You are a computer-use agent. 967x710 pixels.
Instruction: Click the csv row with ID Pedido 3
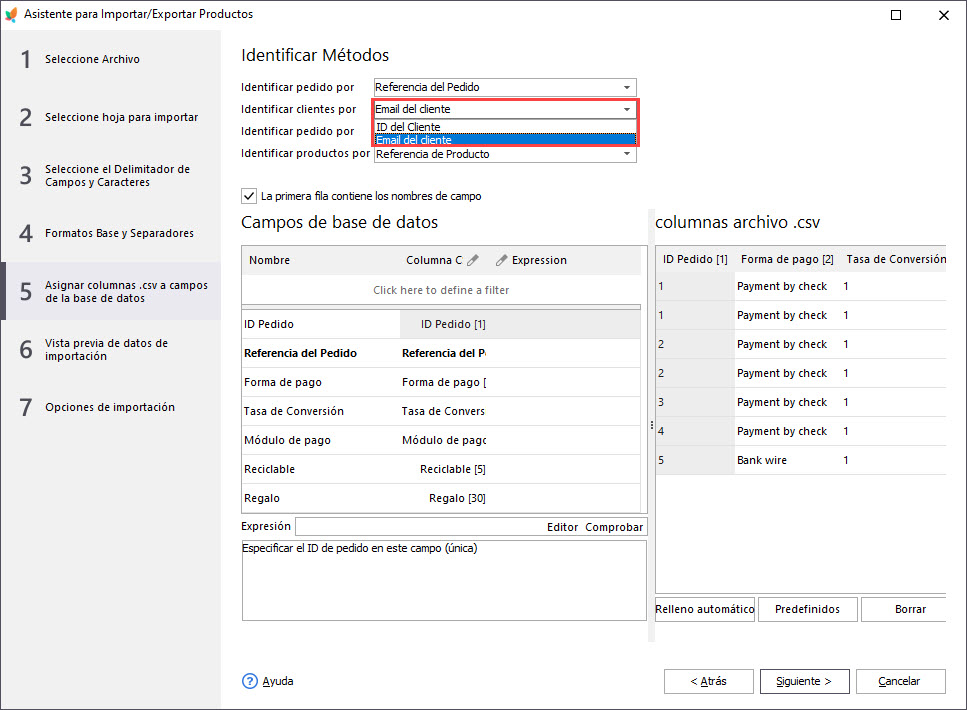[800, 402]
